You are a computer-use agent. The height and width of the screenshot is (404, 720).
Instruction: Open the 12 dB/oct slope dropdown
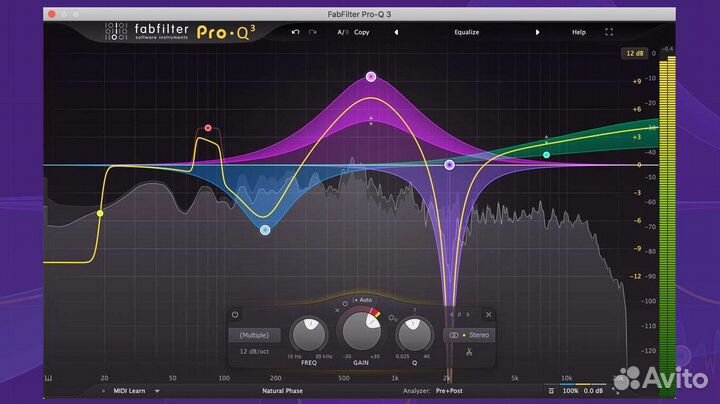click(256, 352)
